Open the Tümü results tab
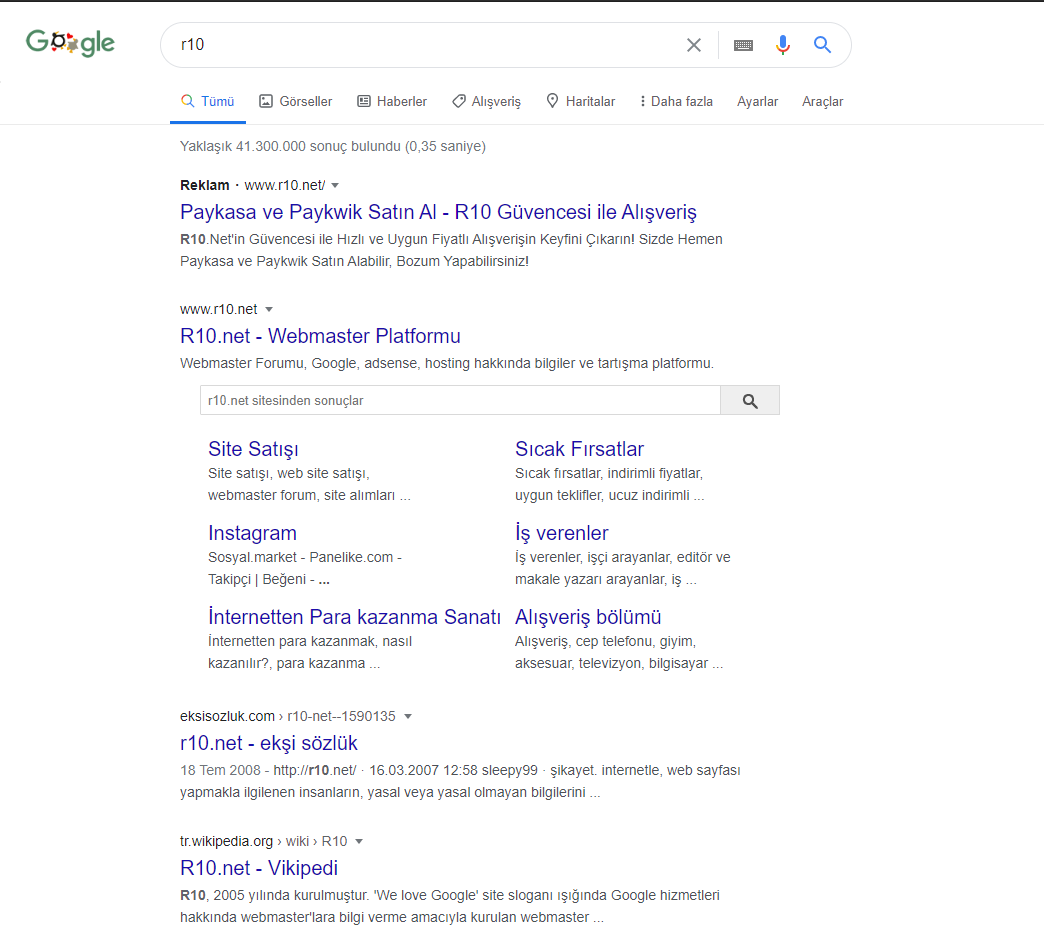Image resolution: width=1044 pixels, height=945 pixels. click(208, 101)
